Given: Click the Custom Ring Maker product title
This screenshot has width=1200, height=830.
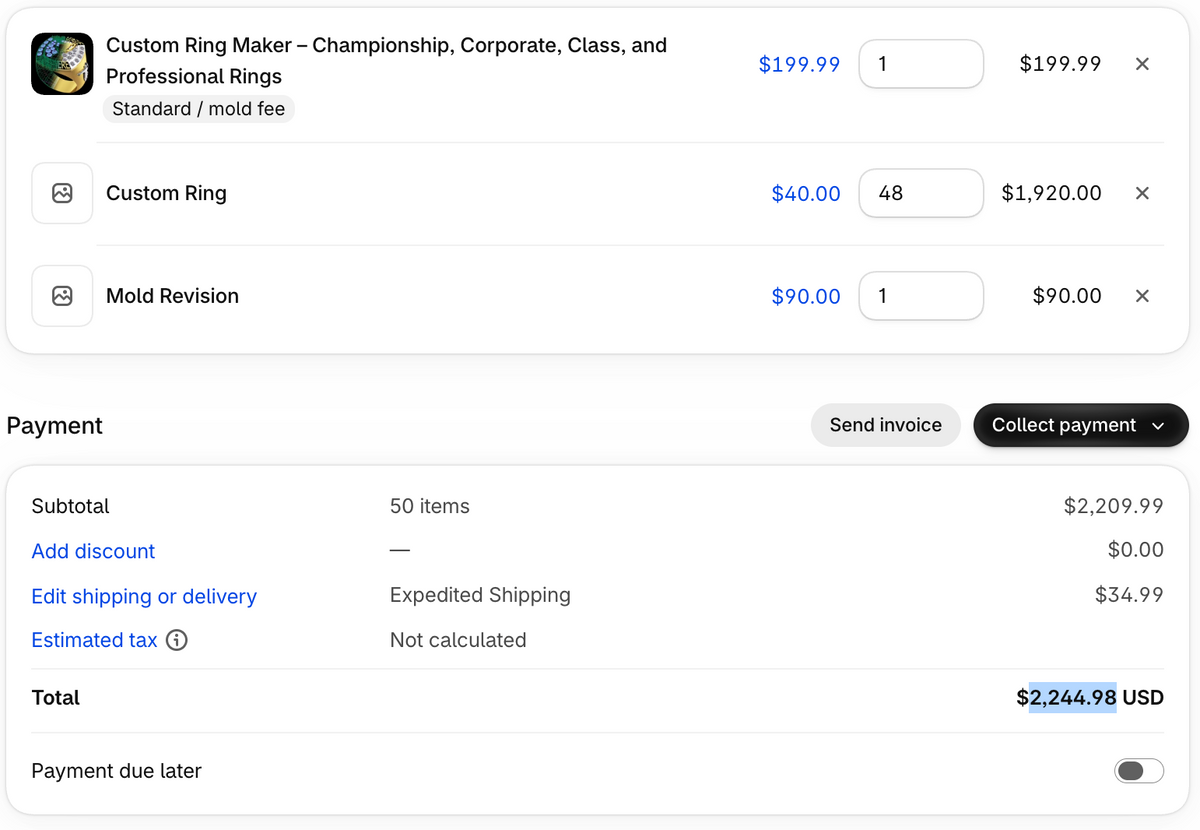Looking at the screenshot, I should point(386,61).
